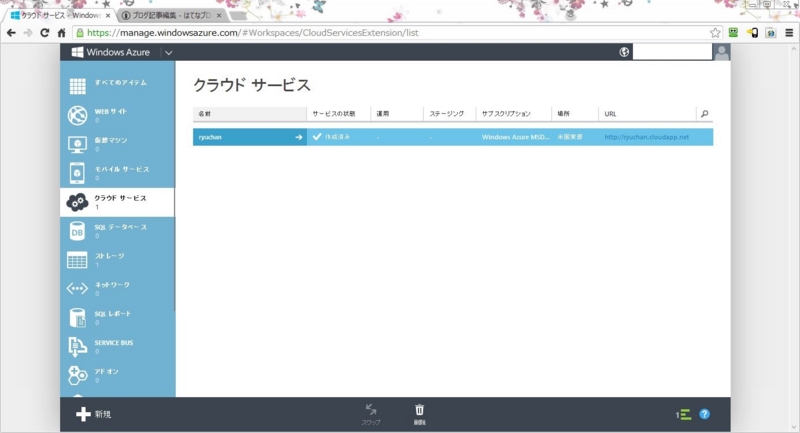Image resolution: width=800 pixels, height=433 pixels.
Task: Click the swap arrows icon in the bottom bar
Action: click(371, 409)
